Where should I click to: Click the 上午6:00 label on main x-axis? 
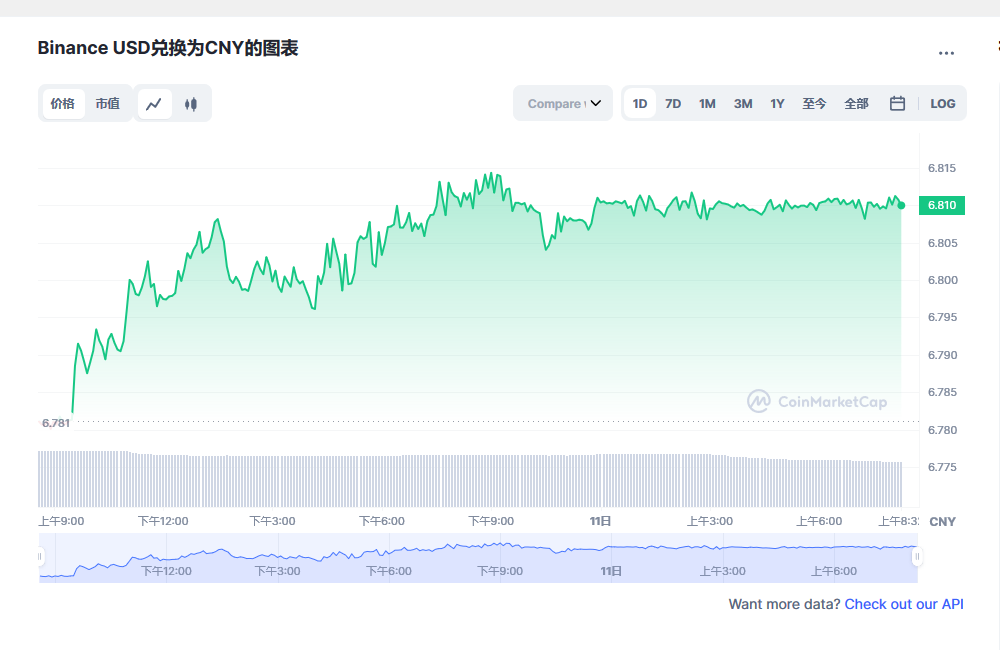point(819,521)
